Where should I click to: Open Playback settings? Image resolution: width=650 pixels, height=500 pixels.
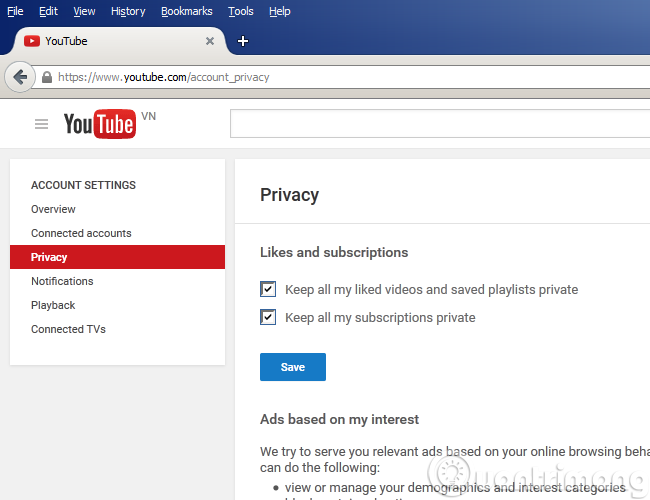[x=53, y=305]
